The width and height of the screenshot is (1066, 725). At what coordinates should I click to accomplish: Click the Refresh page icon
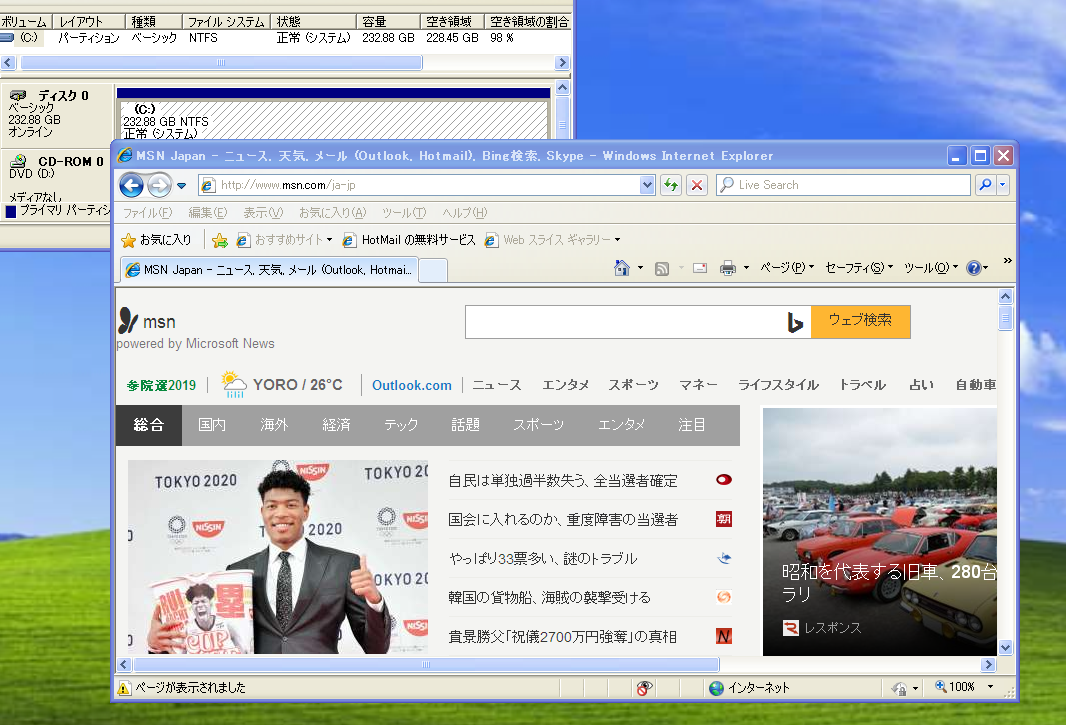[671, 185]
